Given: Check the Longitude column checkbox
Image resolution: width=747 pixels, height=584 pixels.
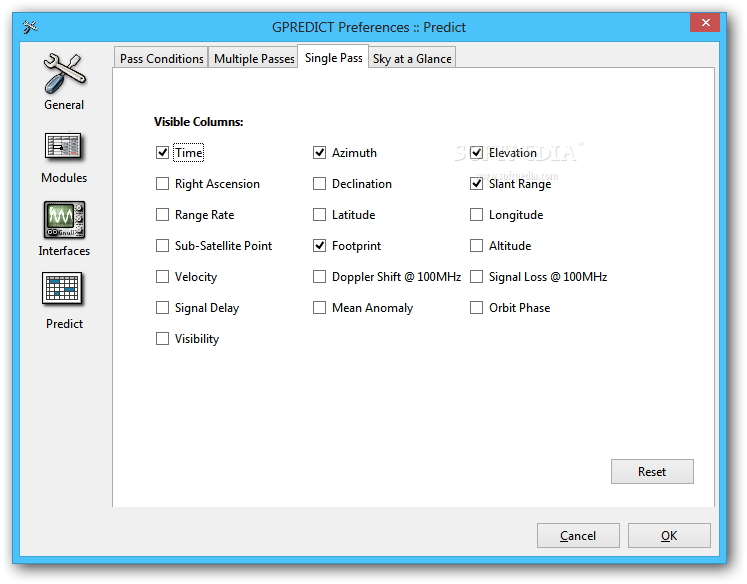Looking at the screenshot, I should pyautogui.click(x=476, y=215).
